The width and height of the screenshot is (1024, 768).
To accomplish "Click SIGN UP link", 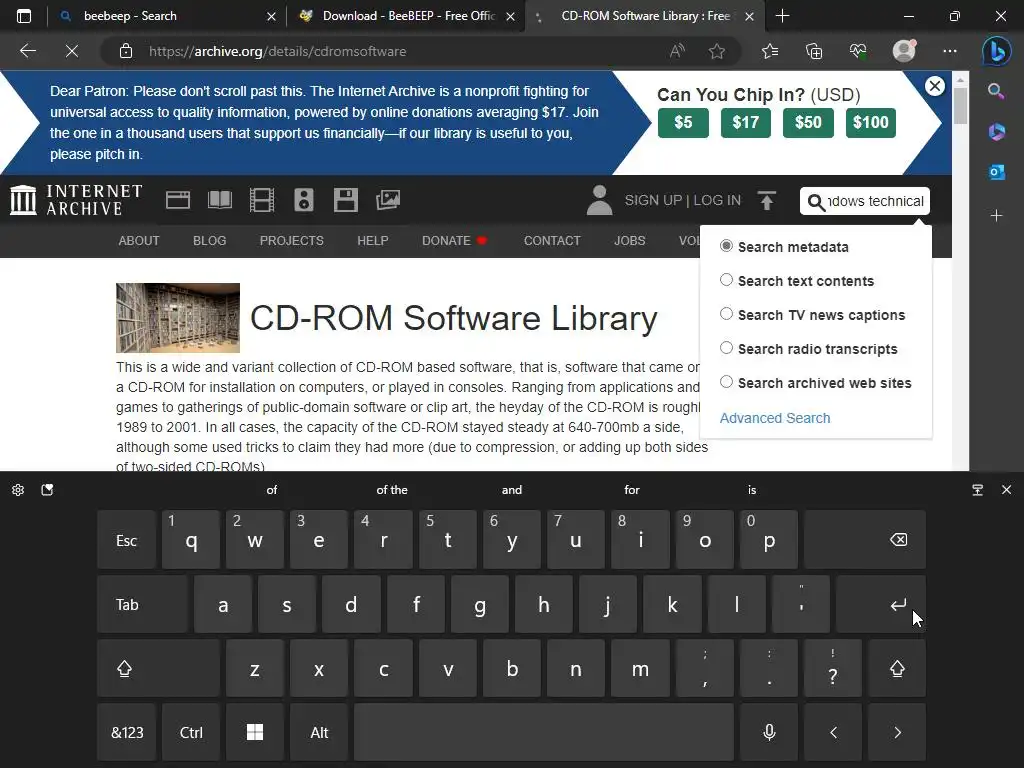I will [x=652, y=200].
